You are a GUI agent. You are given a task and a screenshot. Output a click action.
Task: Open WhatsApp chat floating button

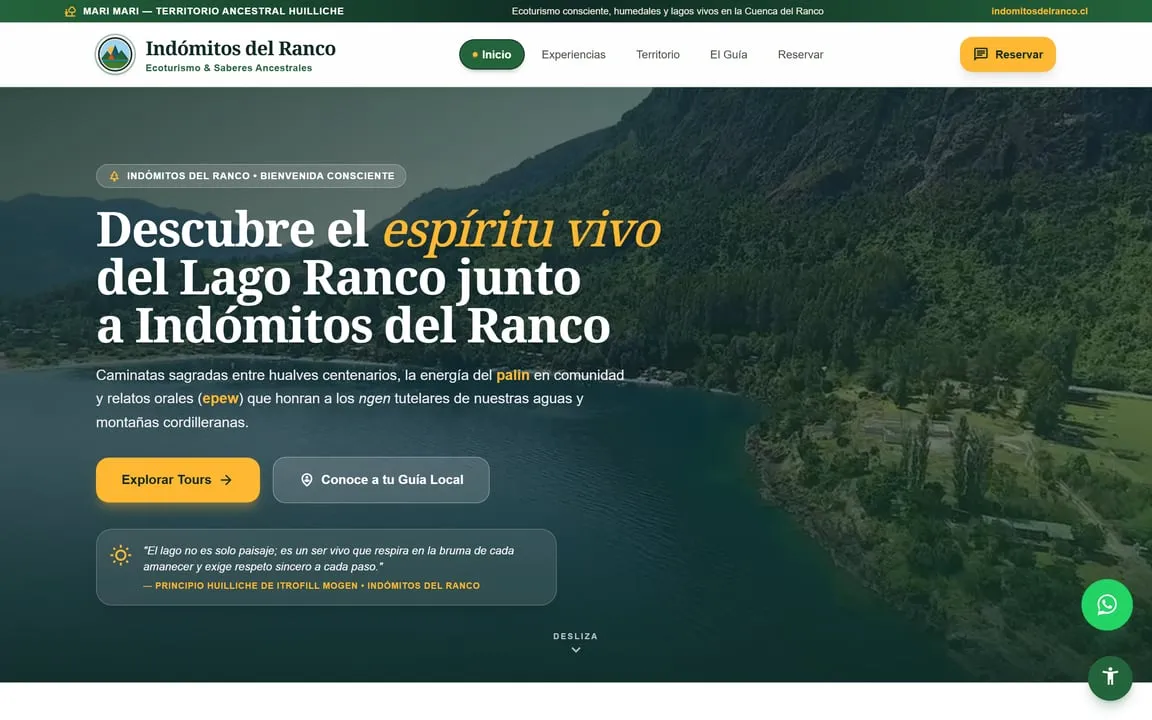(1106, 605)
